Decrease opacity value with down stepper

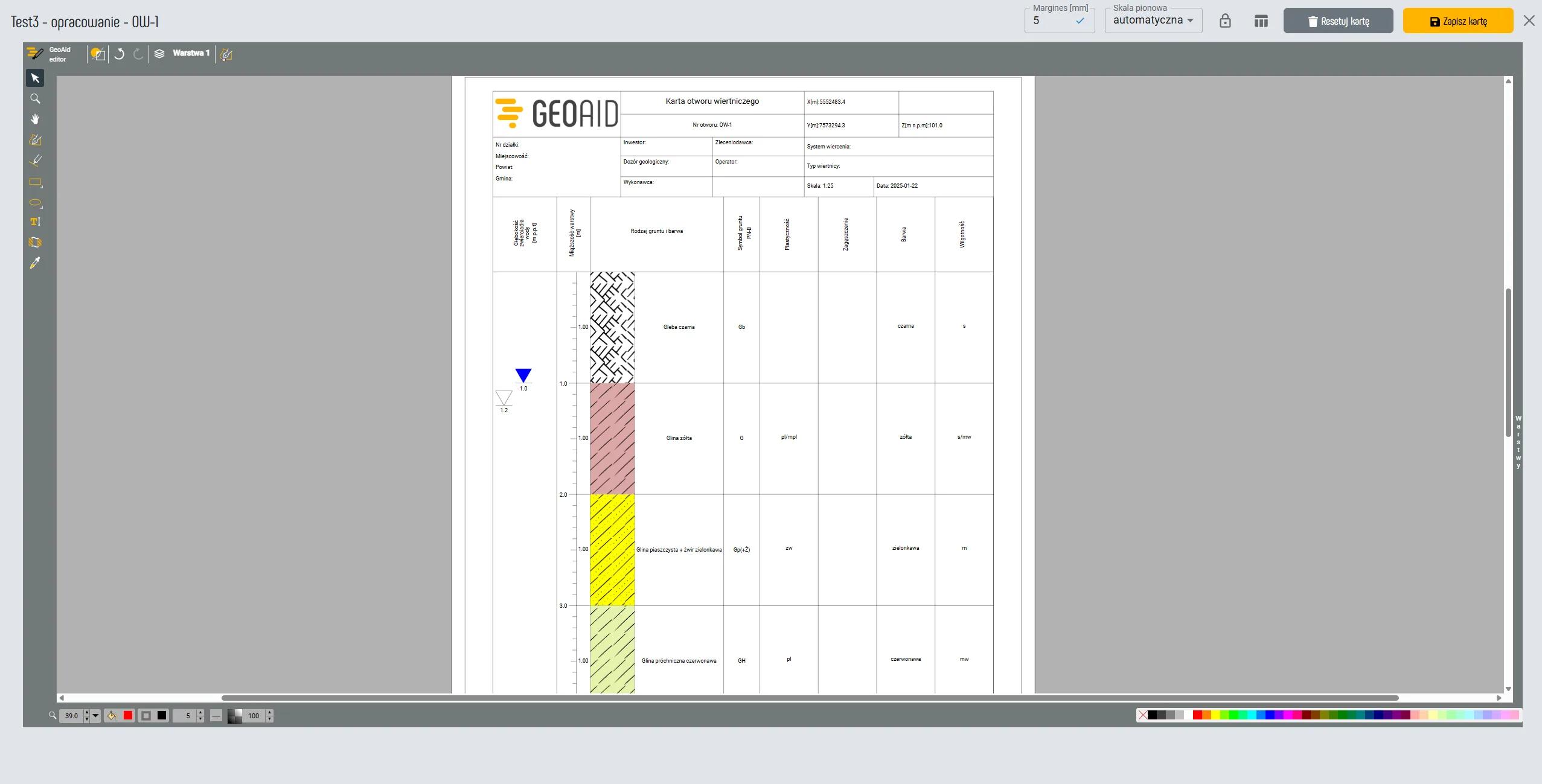click(x=269, y=719)
